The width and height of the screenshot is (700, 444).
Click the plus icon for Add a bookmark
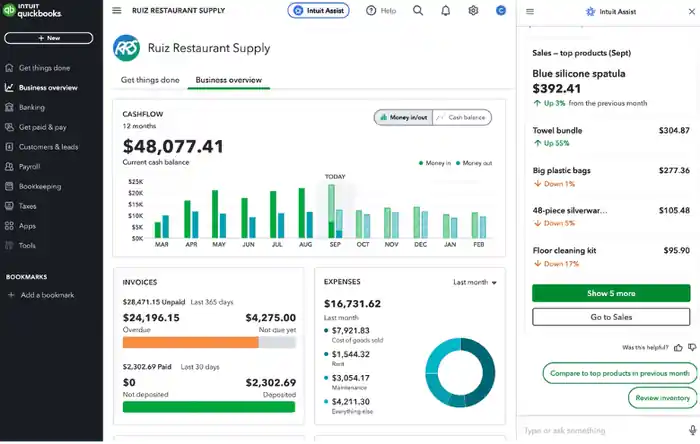click(x=11, y=295)
